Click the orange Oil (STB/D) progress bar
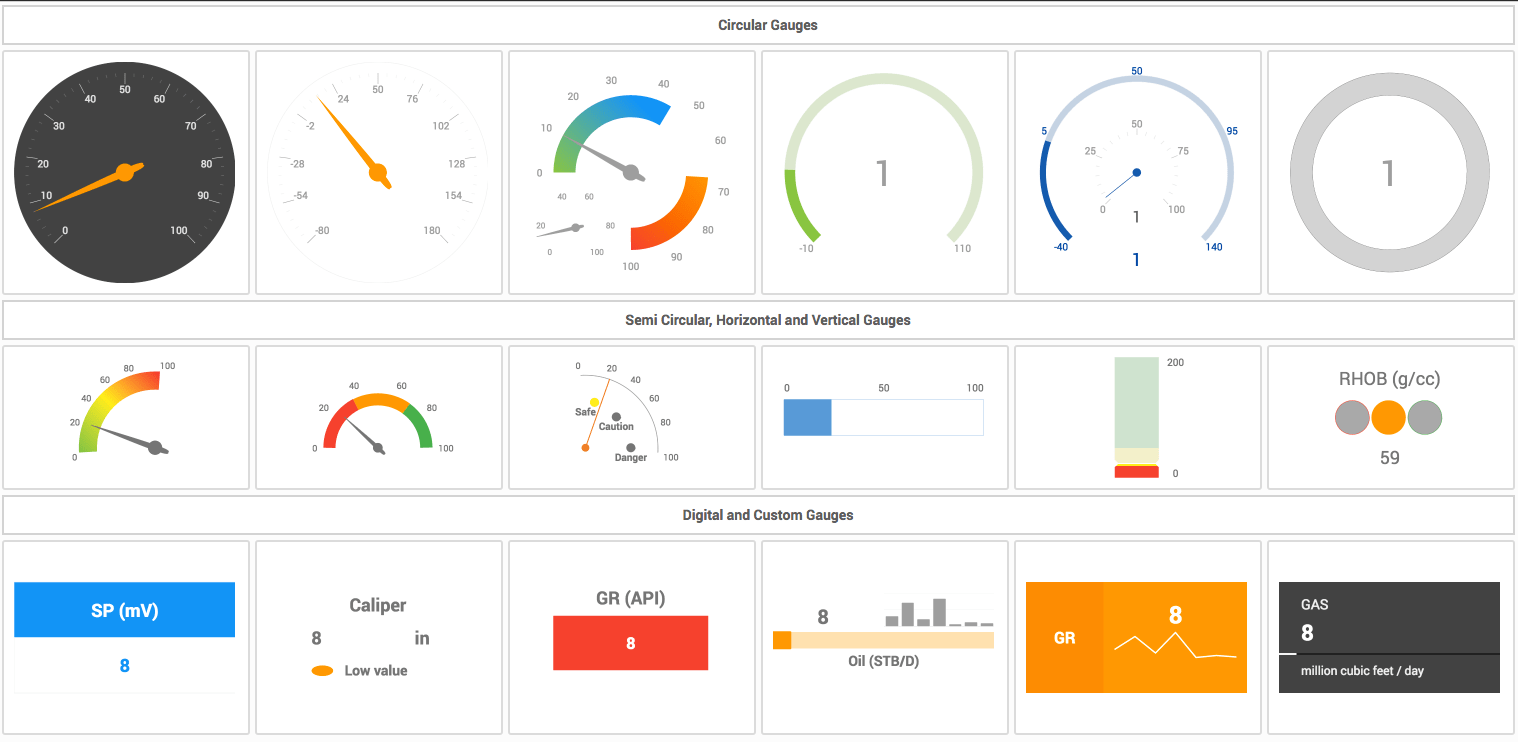1518x742 pixels. coord(884,640)
